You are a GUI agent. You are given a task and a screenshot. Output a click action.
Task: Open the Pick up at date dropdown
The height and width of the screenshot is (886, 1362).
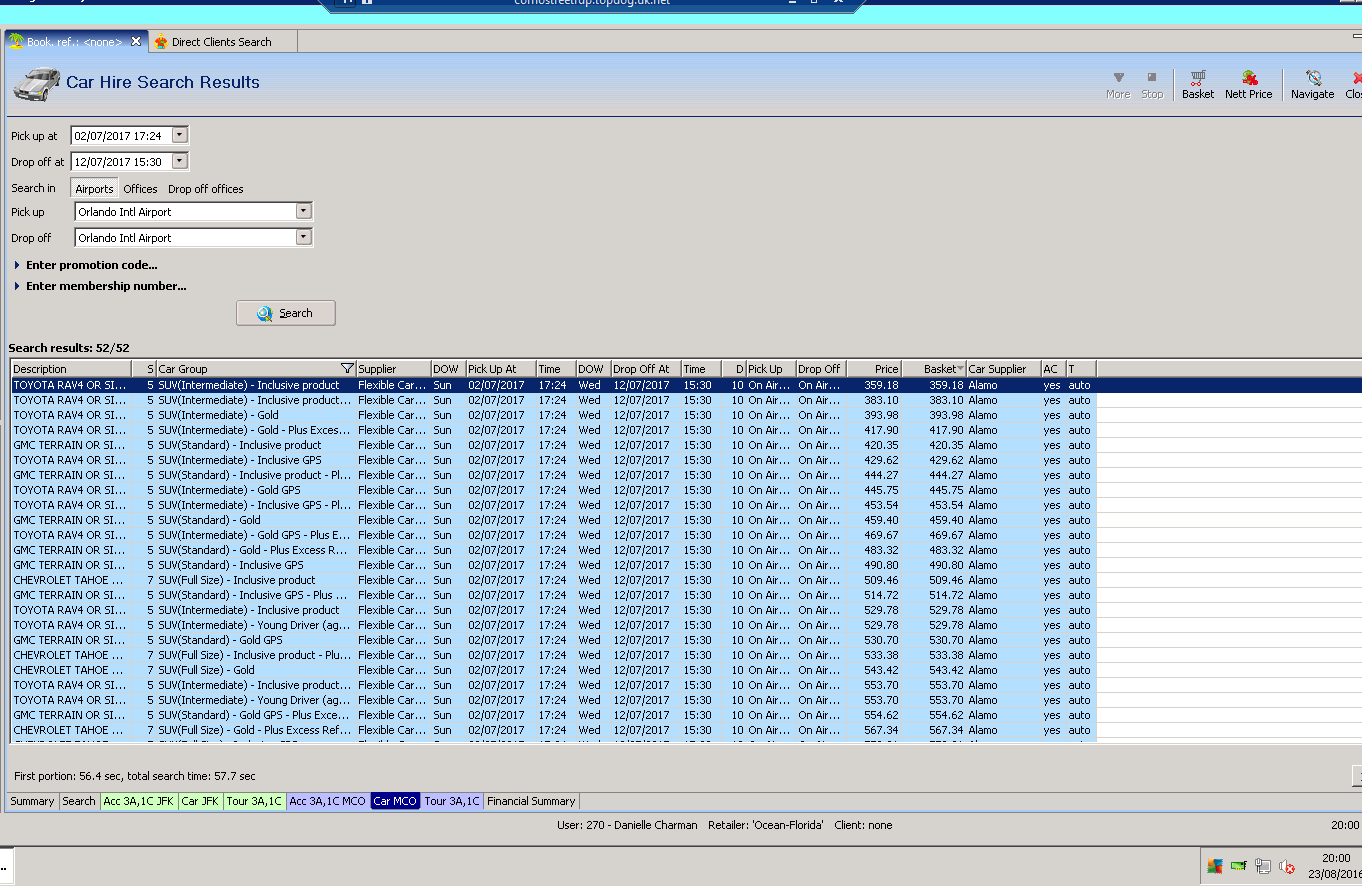pyautogui.click(x=179, y=135)
